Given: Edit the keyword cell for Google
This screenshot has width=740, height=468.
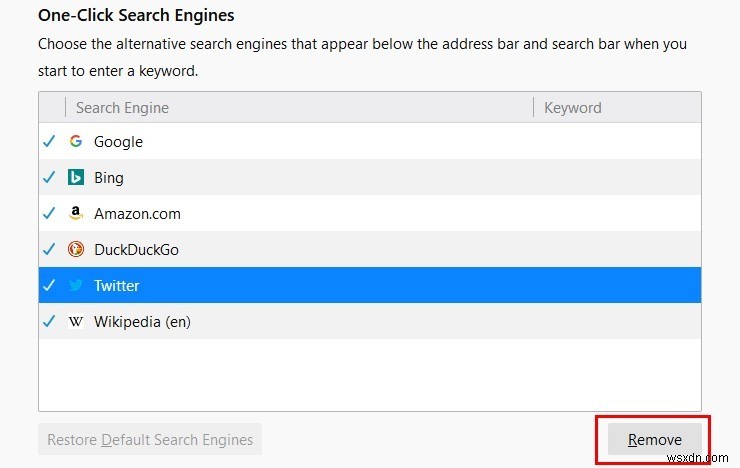Looking at the screenshot, I should [x=615, y=142].
